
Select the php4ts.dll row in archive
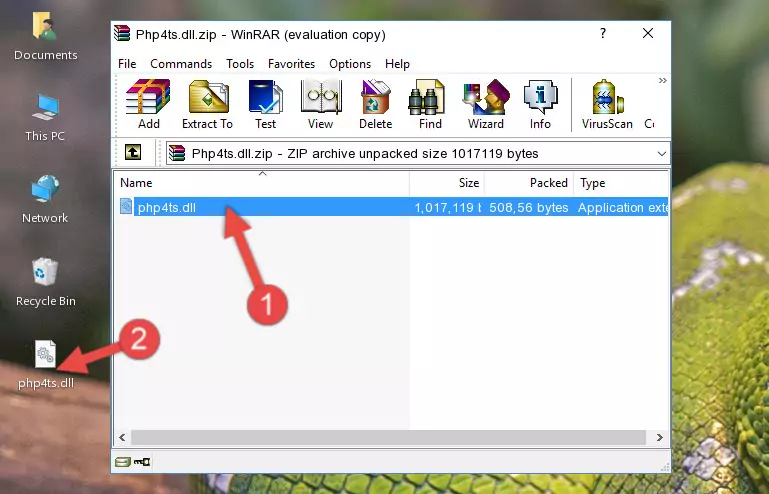click(x=392, y=207)
